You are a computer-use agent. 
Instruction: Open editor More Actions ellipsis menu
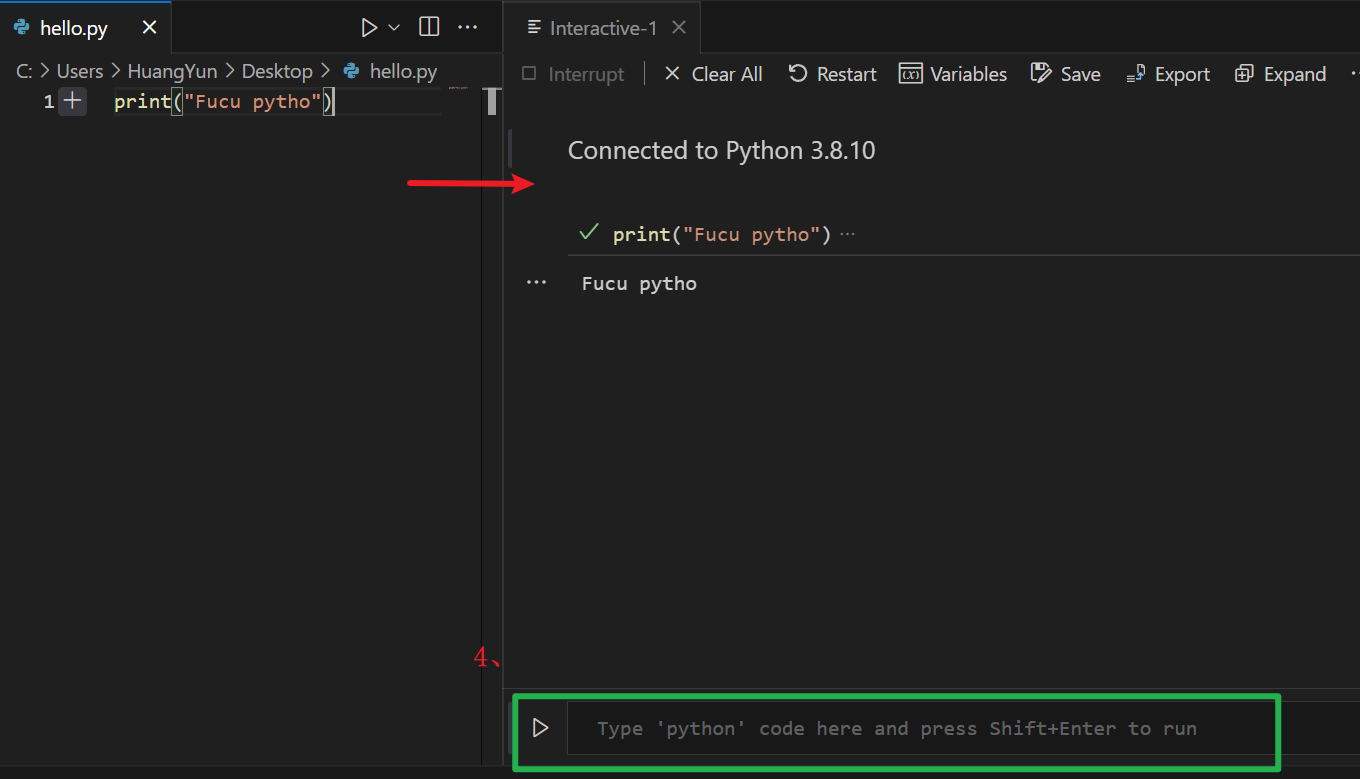[467, 27]
